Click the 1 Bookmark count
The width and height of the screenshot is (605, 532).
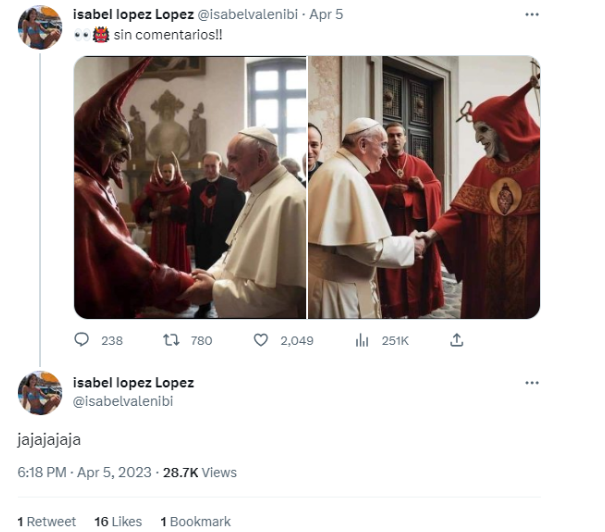(x=196, y=522)
